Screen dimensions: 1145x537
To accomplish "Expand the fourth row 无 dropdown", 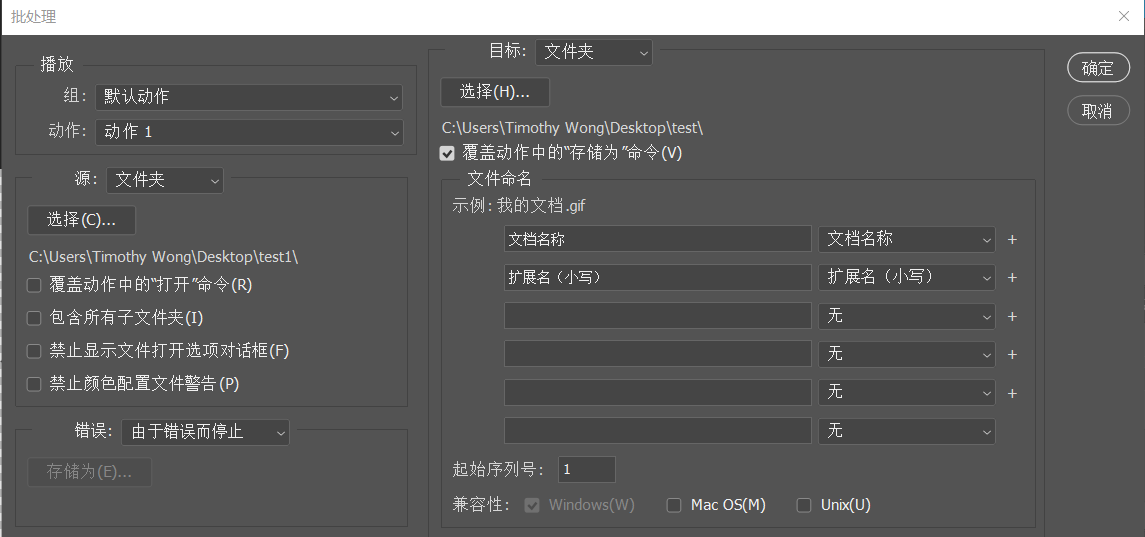I will (x=906, y=354).
